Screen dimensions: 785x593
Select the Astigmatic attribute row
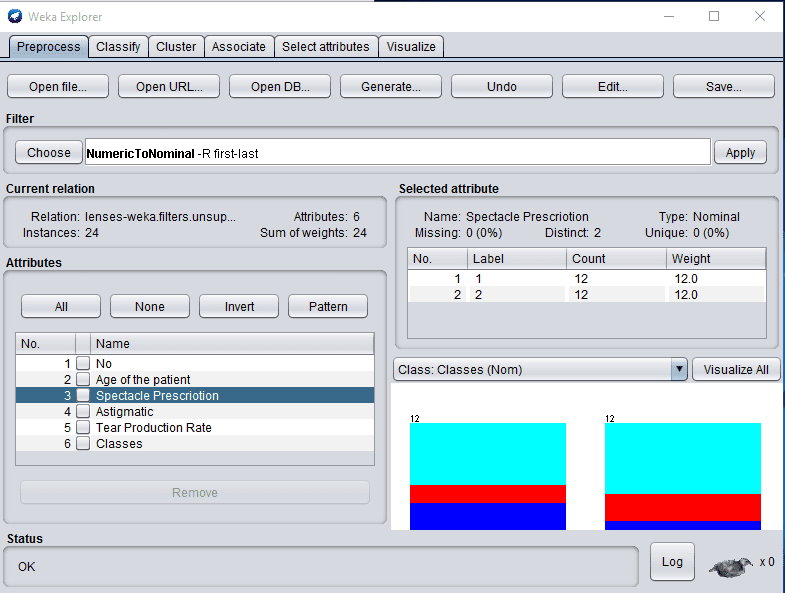(x=195, y=411)
